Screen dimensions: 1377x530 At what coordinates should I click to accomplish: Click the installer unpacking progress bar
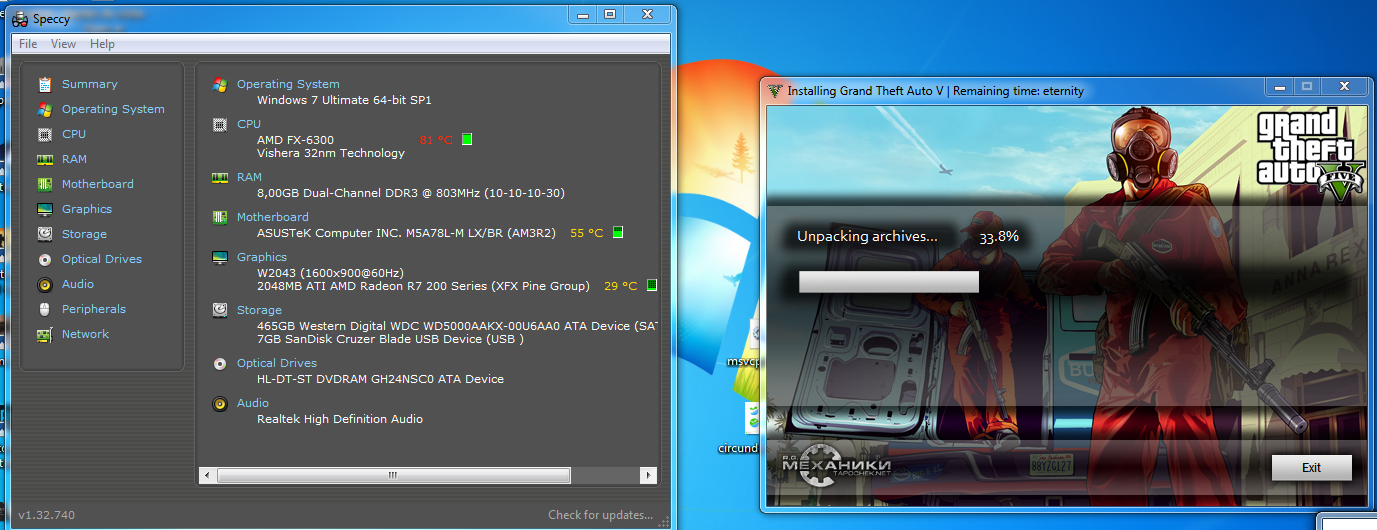(x=889, y=282)
